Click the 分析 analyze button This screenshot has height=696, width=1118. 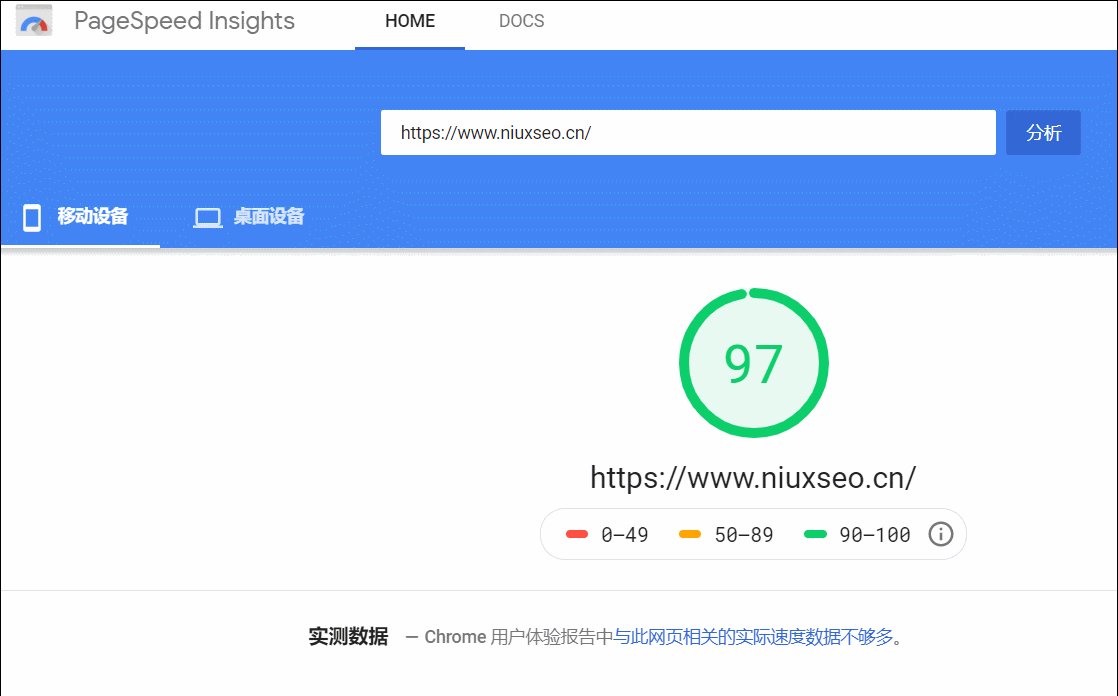coord(1043,133)
